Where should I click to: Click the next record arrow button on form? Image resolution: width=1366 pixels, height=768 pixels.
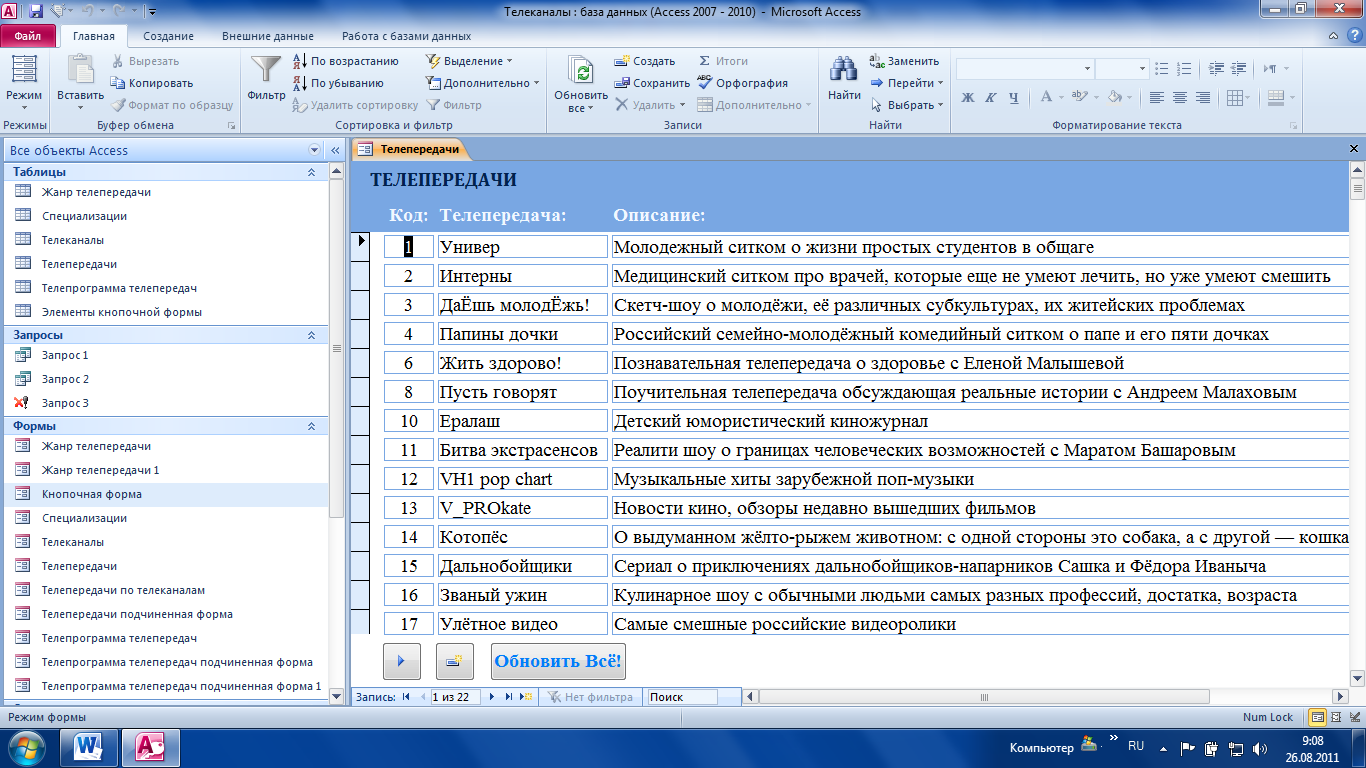(402, 661)
